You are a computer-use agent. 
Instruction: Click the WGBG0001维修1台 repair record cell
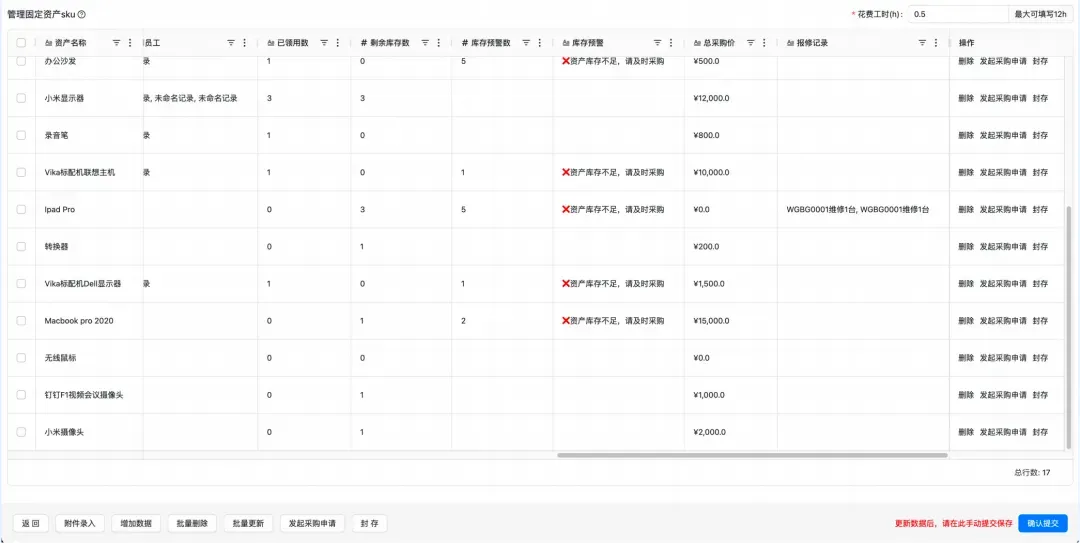point(863,209)
